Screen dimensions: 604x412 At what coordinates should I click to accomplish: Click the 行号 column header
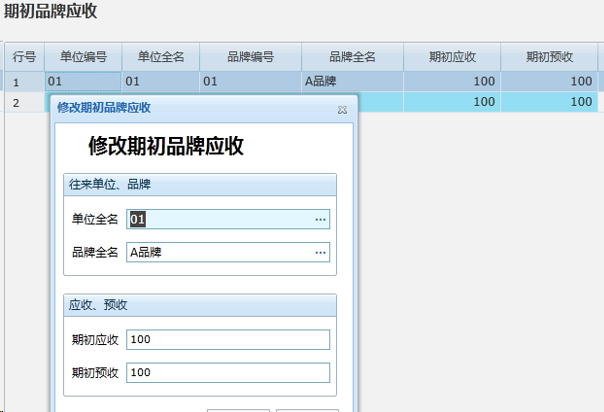24,57
